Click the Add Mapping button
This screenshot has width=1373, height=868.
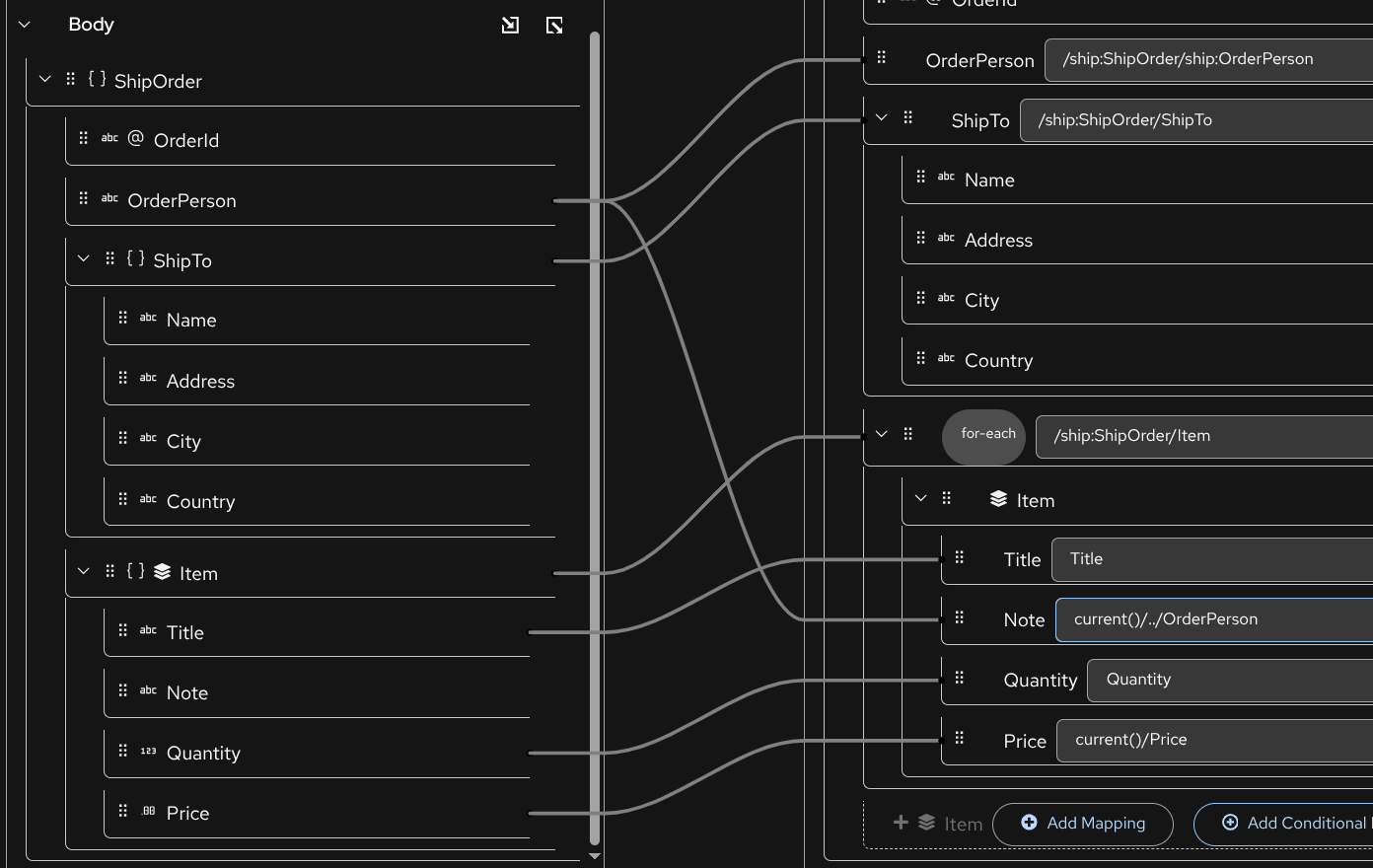point(1083,824)
